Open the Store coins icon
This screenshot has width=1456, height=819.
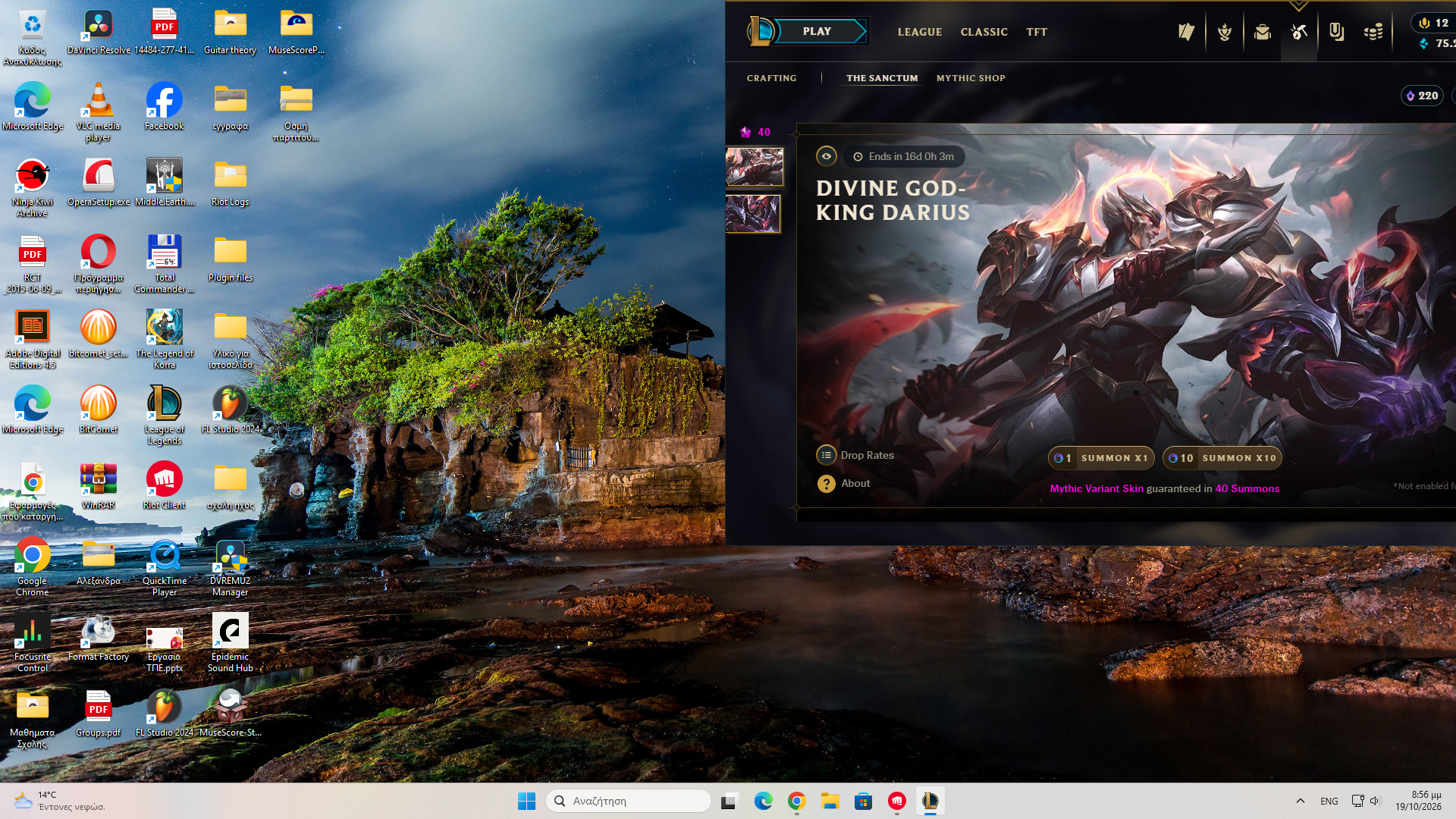(x=1373, y=32)
